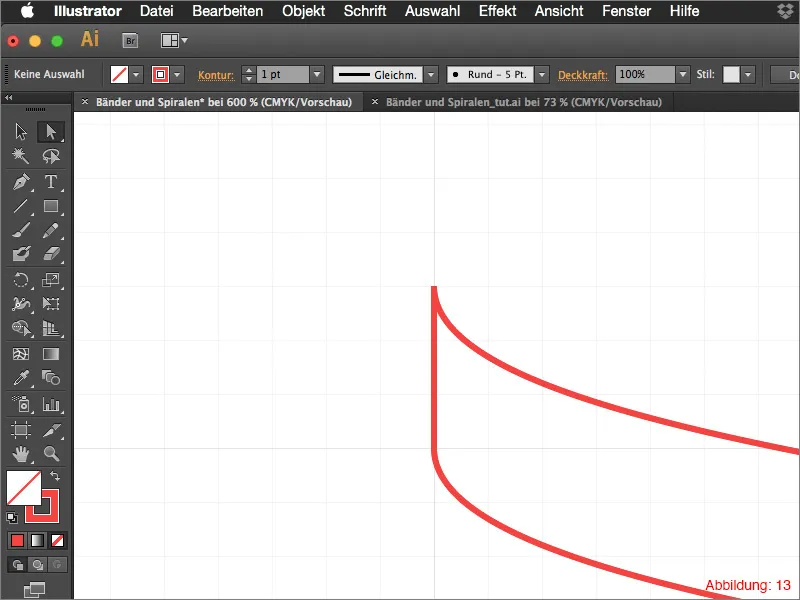Open the Gleichm. width profile dropdown
Image resolution: width=800 pixels, height=600 pixels.
(431, 74)
